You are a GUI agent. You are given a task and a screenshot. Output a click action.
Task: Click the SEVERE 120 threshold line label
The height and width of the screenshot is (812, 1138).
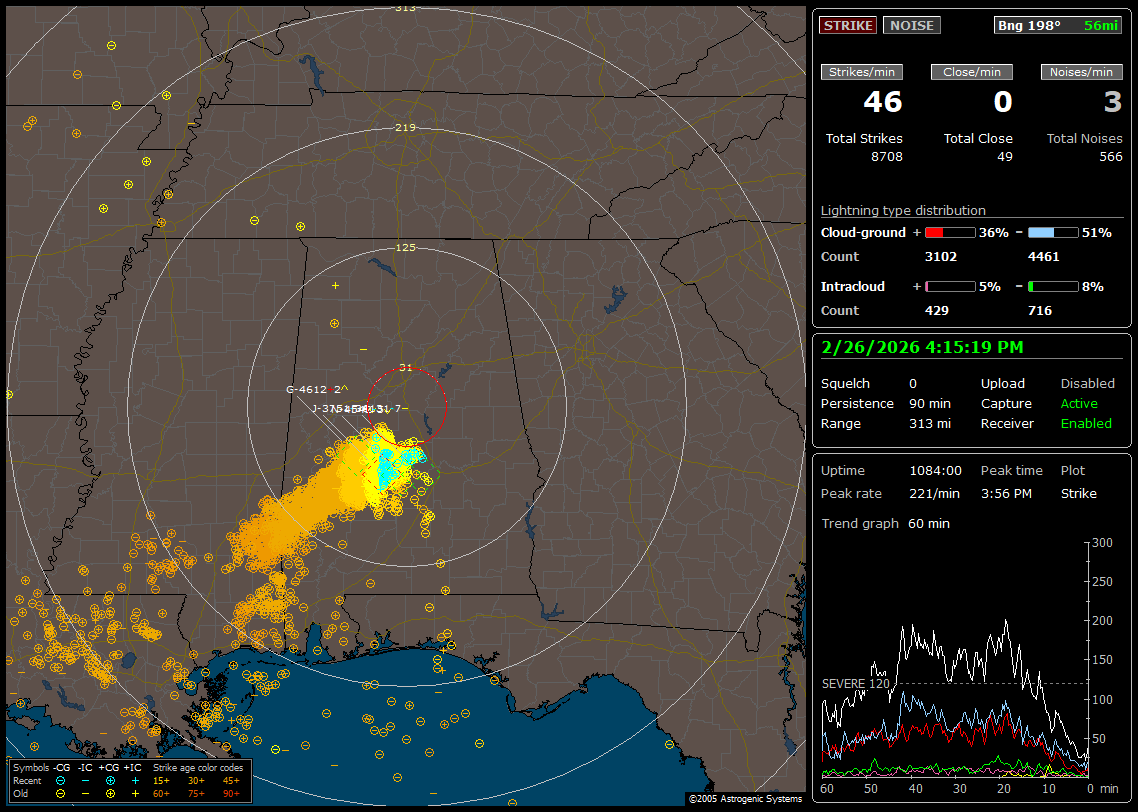click(x=854, y=684)
